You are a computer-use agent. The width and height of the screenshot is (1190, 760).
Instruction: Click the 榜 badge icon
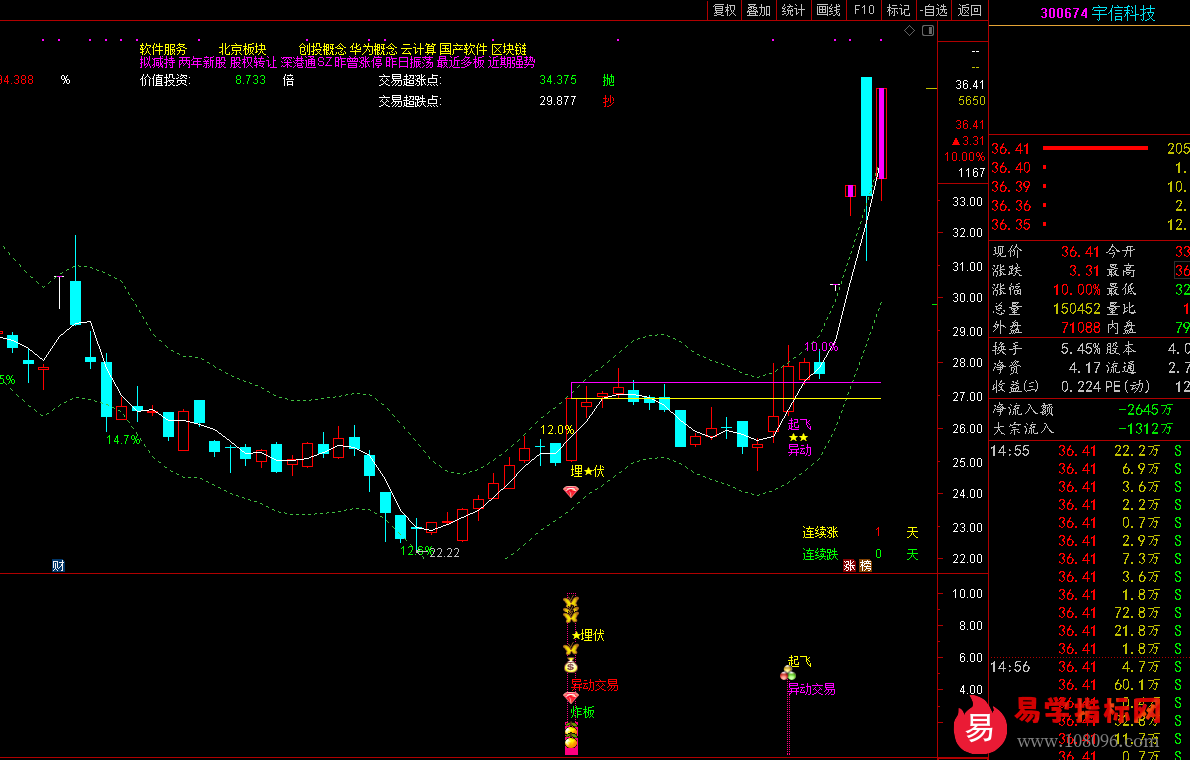866,566
